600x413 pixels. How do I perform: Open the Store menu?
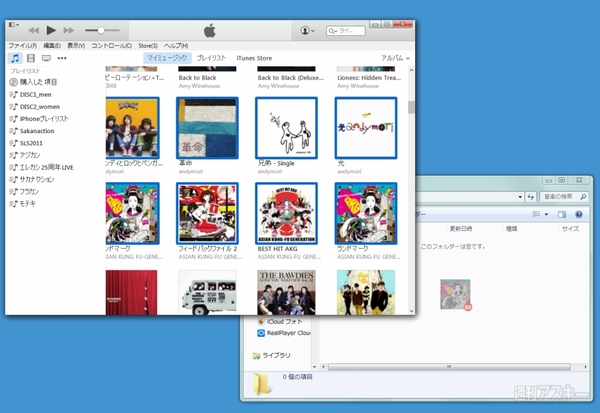point(148,46)
